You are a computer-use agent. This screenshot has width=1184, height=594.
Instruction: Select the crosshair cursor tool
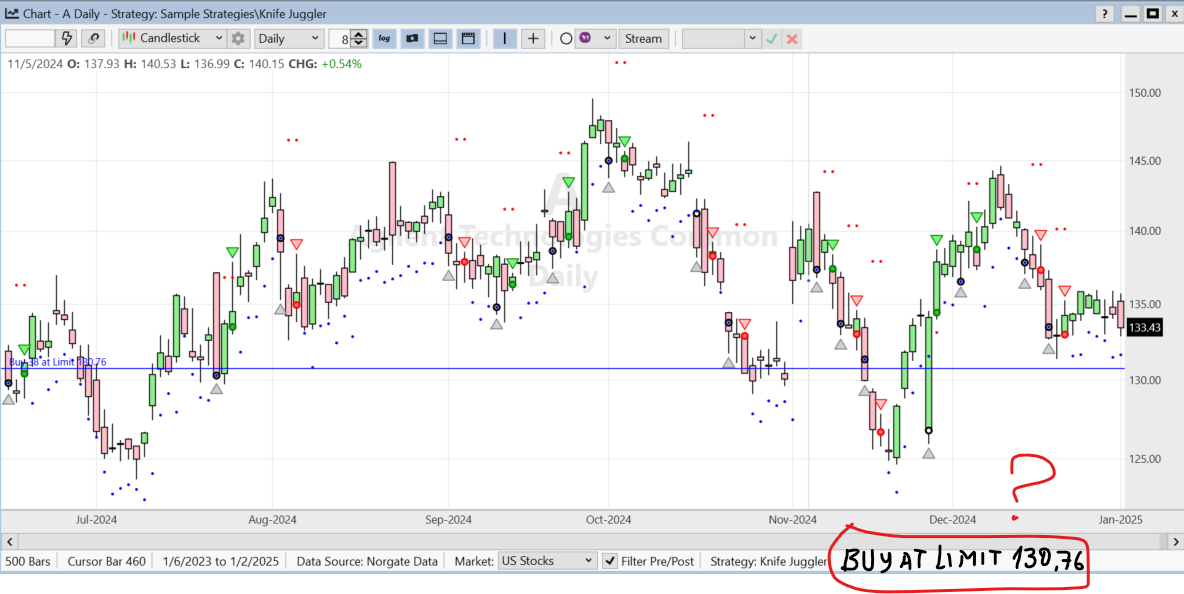click(x=533, y=39)
